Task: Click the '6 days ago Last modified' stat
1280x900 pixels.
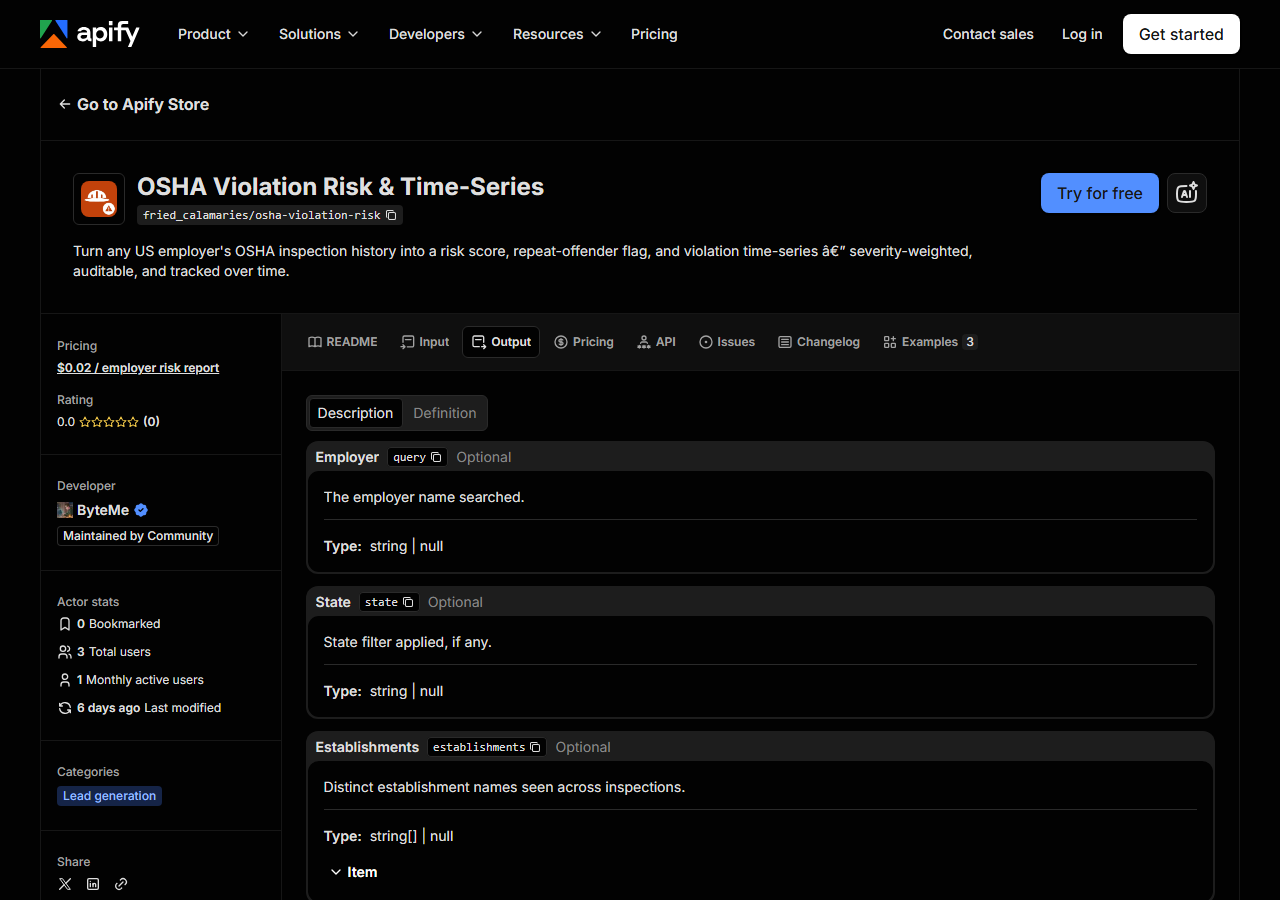Action: pyautogui.click(x=139, y=708)
